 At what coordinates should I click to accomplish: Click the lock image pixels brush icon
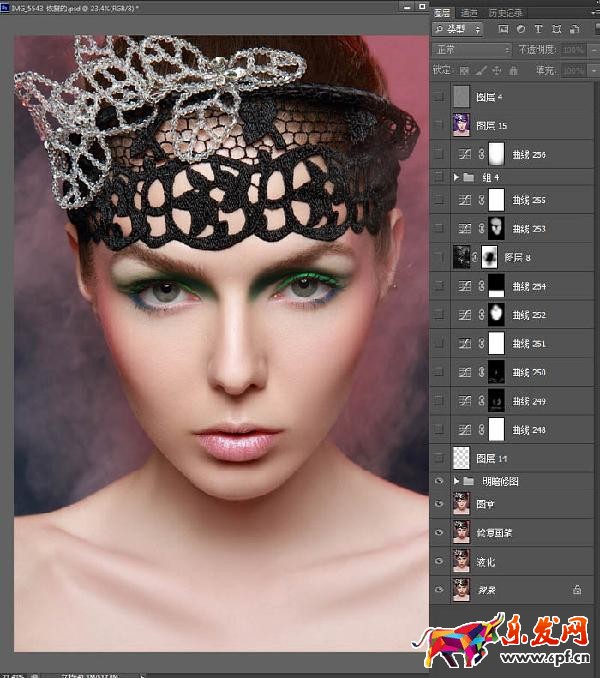point(480,71)
